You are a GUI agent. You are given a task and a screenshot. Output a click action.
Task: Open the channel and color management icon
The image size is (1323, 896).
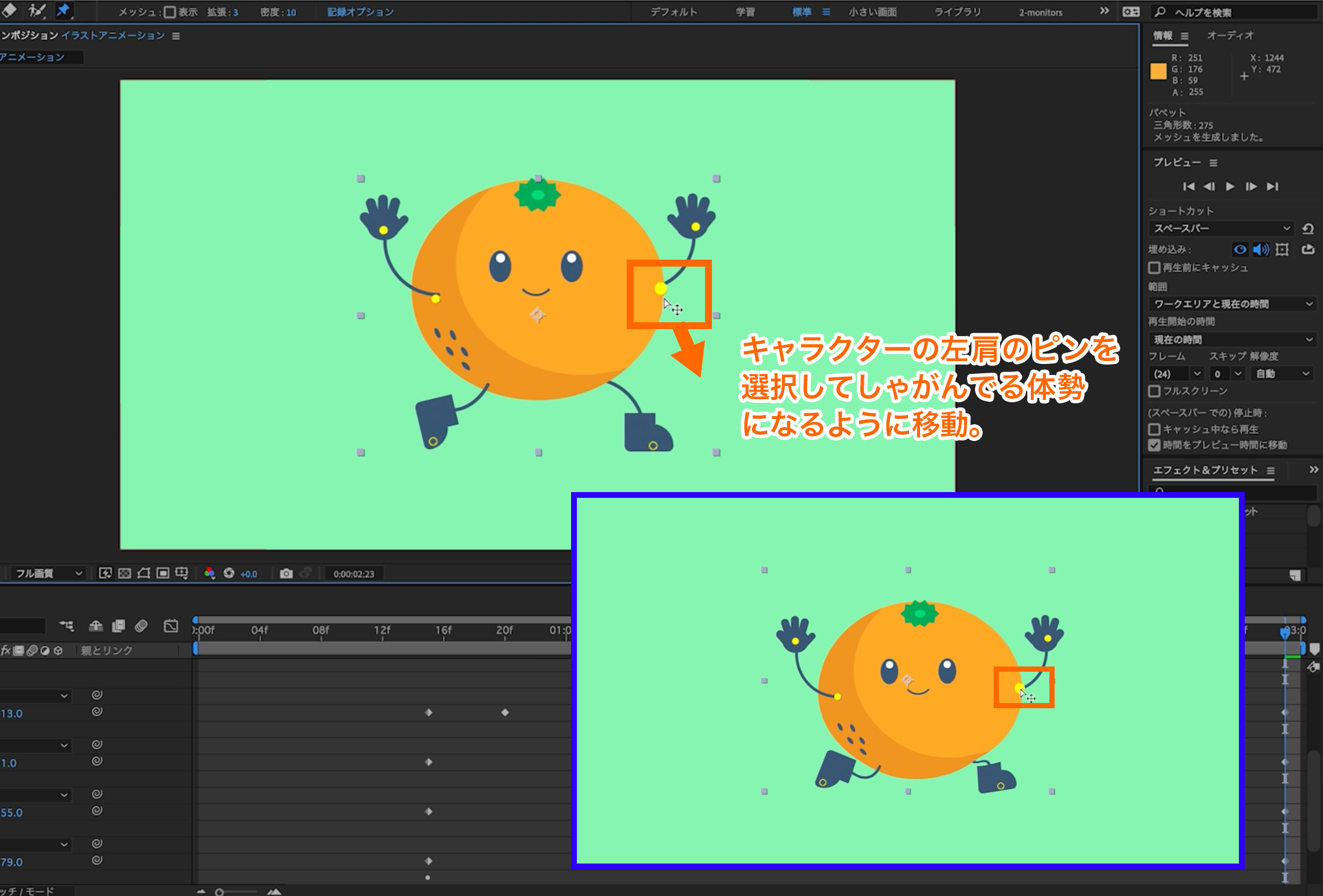[209, 573]
